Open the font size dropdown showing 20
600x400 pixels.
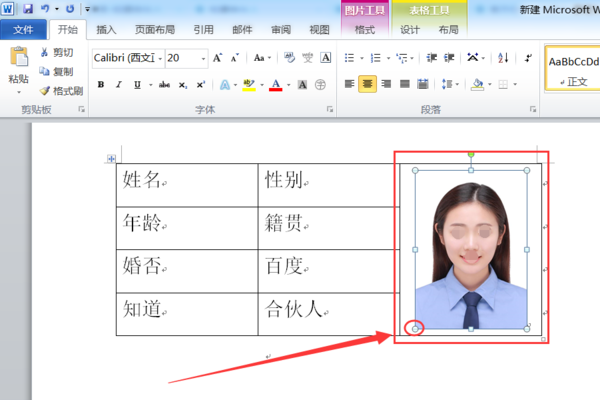202,59
